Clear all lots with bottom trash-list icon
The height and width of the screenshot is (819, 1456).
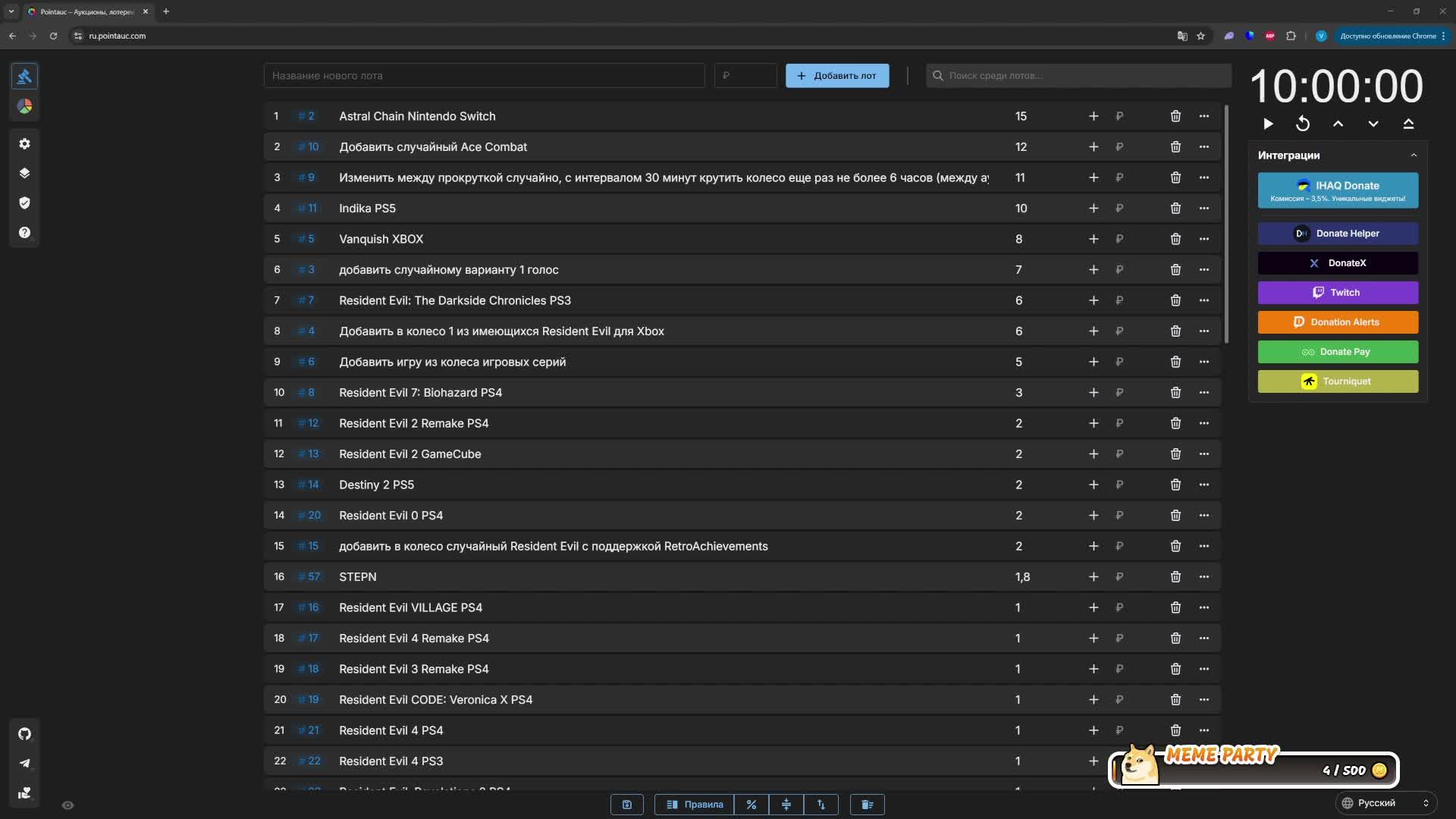(x=868, y=805)
